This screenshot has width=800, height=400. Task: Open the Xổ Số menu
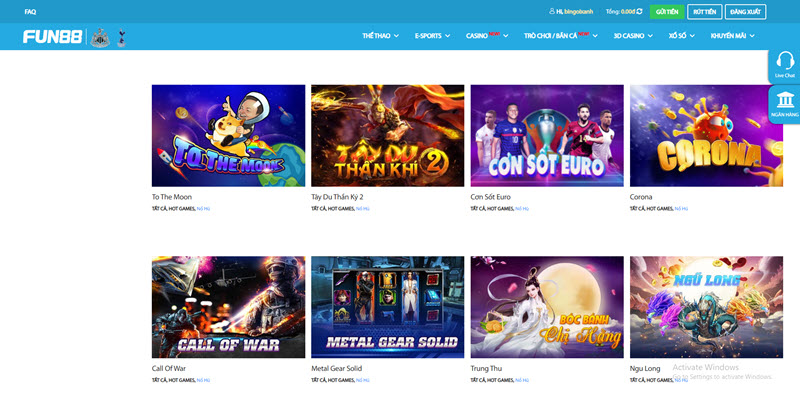point(677,36)
